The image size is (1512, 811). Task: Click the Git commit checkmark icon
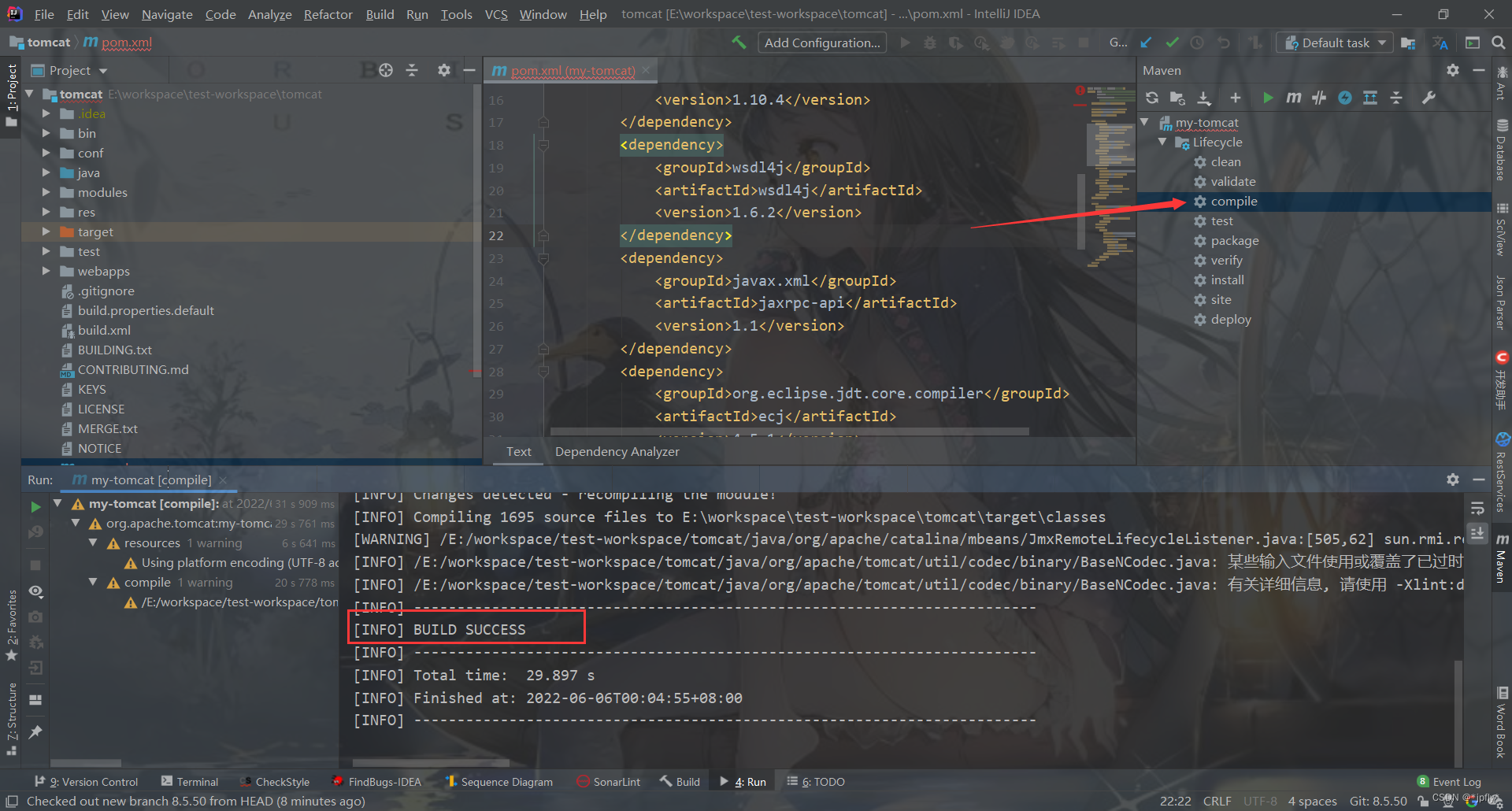[x=1172, y=43]
